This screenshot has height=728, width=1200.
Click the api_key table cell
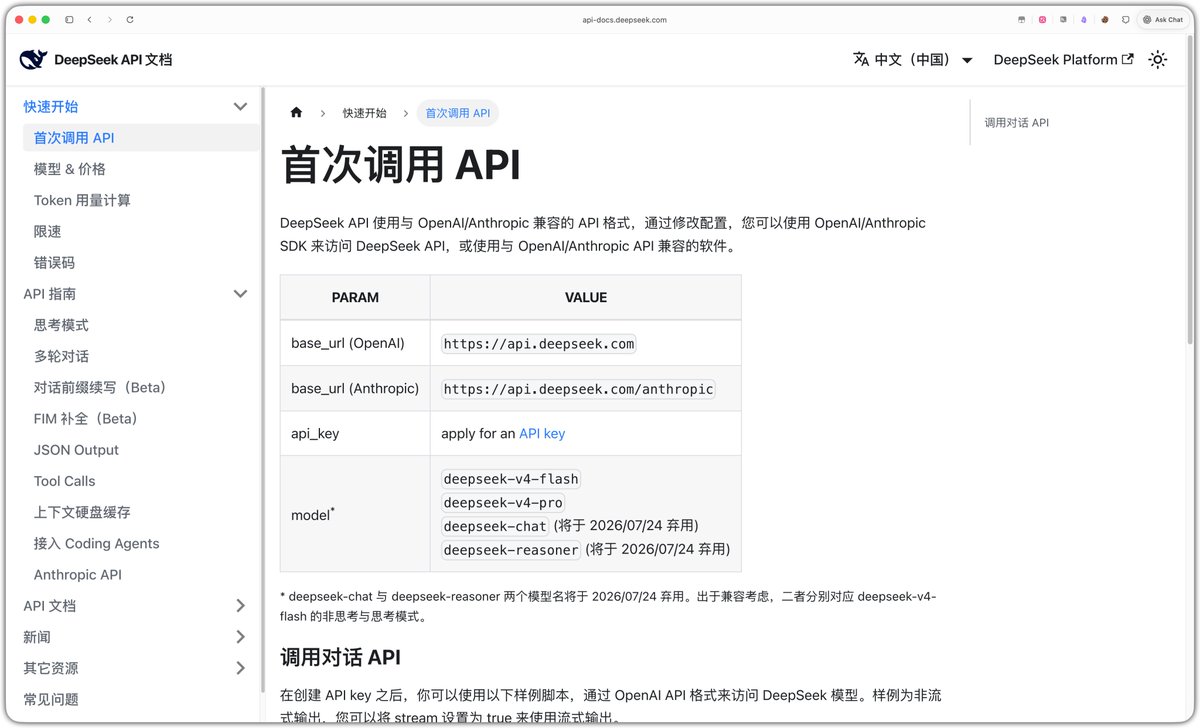[355, 433]
